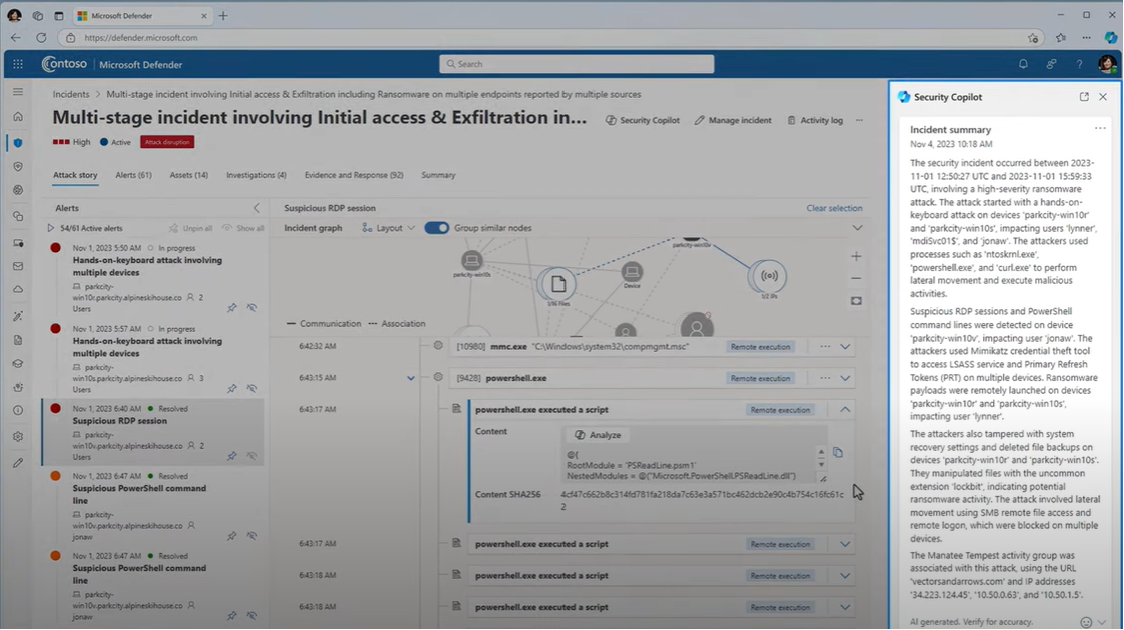Switch to the Evidence and Response tab

click(353, 175)
